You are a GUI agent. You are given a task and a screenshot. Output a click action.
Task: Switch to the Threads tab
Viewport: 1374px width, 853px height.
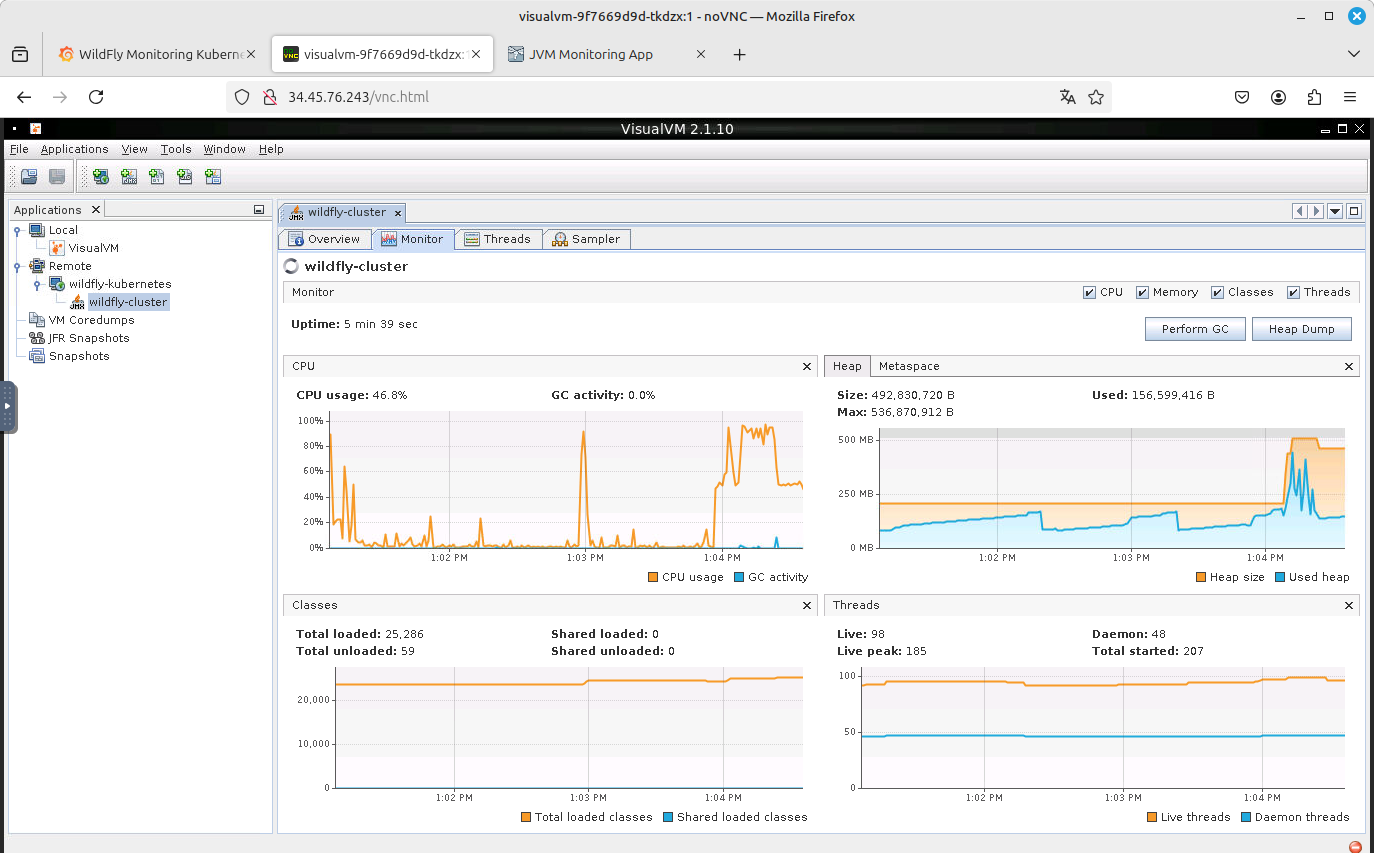tap(497, 239)
